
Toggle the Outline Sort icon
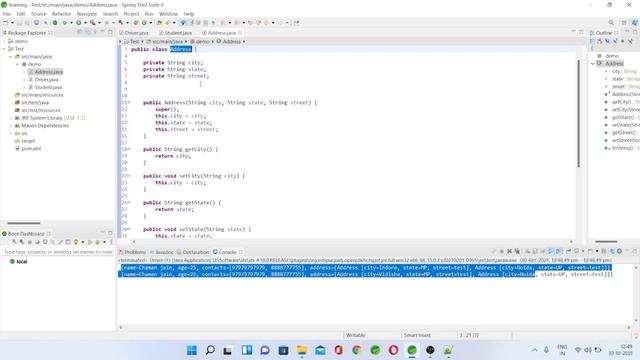pyautogui.click(x=600, y=41)
